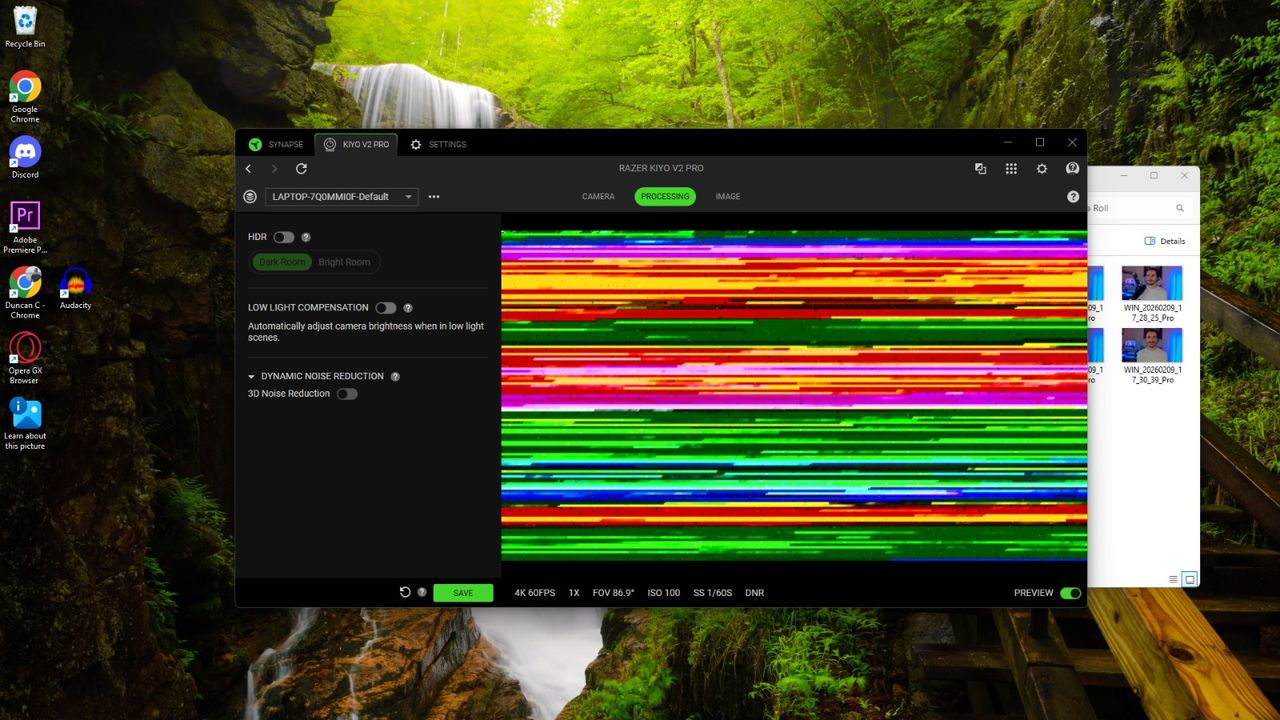Open the Discord desktop shortcut
Screen dimensions: 1280x720
click(x=25, y=157)
